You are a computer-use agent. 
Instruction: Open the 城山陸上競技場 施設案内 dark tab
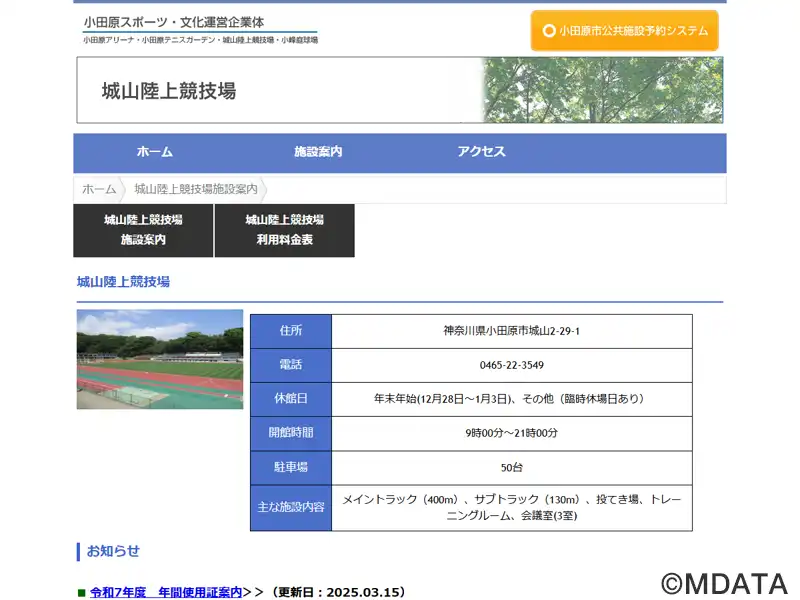[143, 230]
